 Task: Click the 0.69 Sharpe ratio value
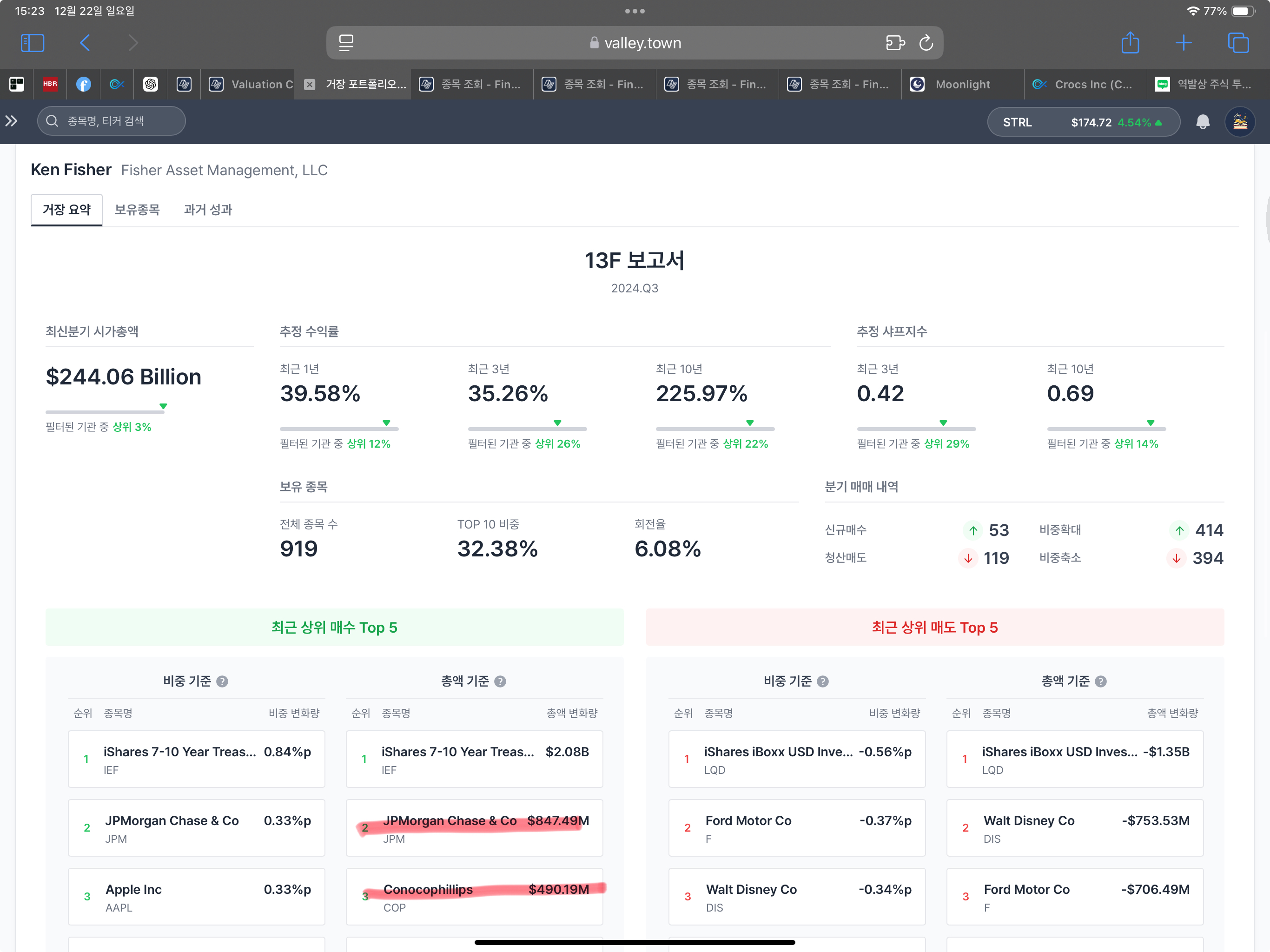coord(1070,394)
